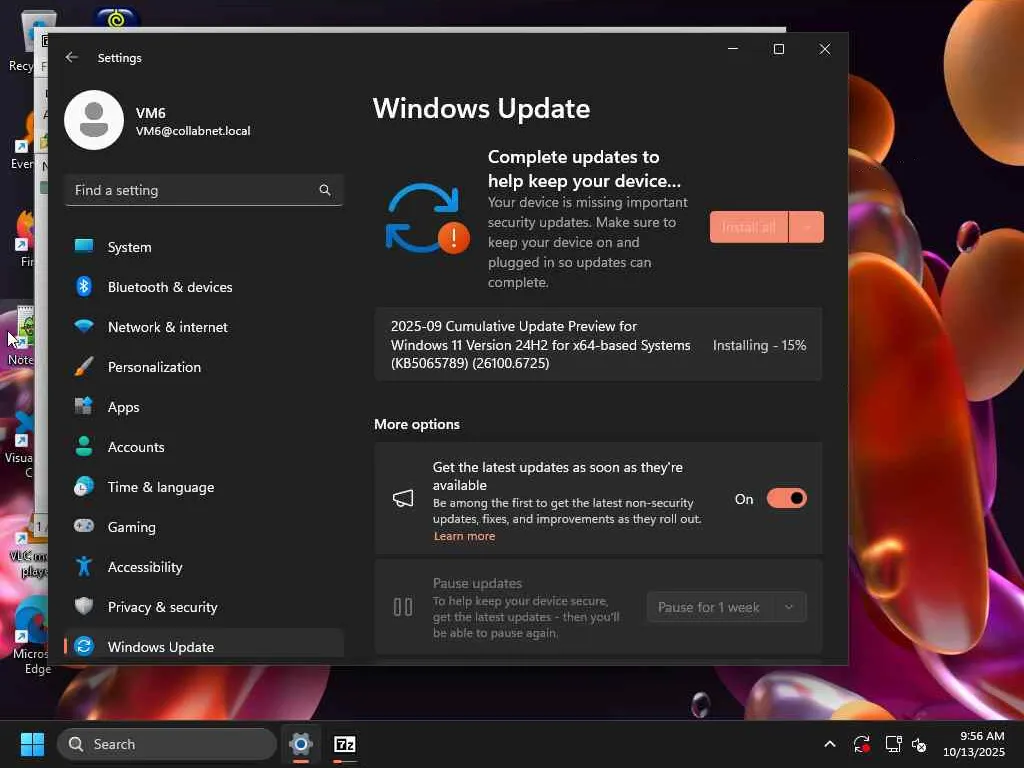Image resolution: width=1024 pixels, height=768 pixels.
Task: Click the Complete updates to help keep heading
Action: pos(584,168)
